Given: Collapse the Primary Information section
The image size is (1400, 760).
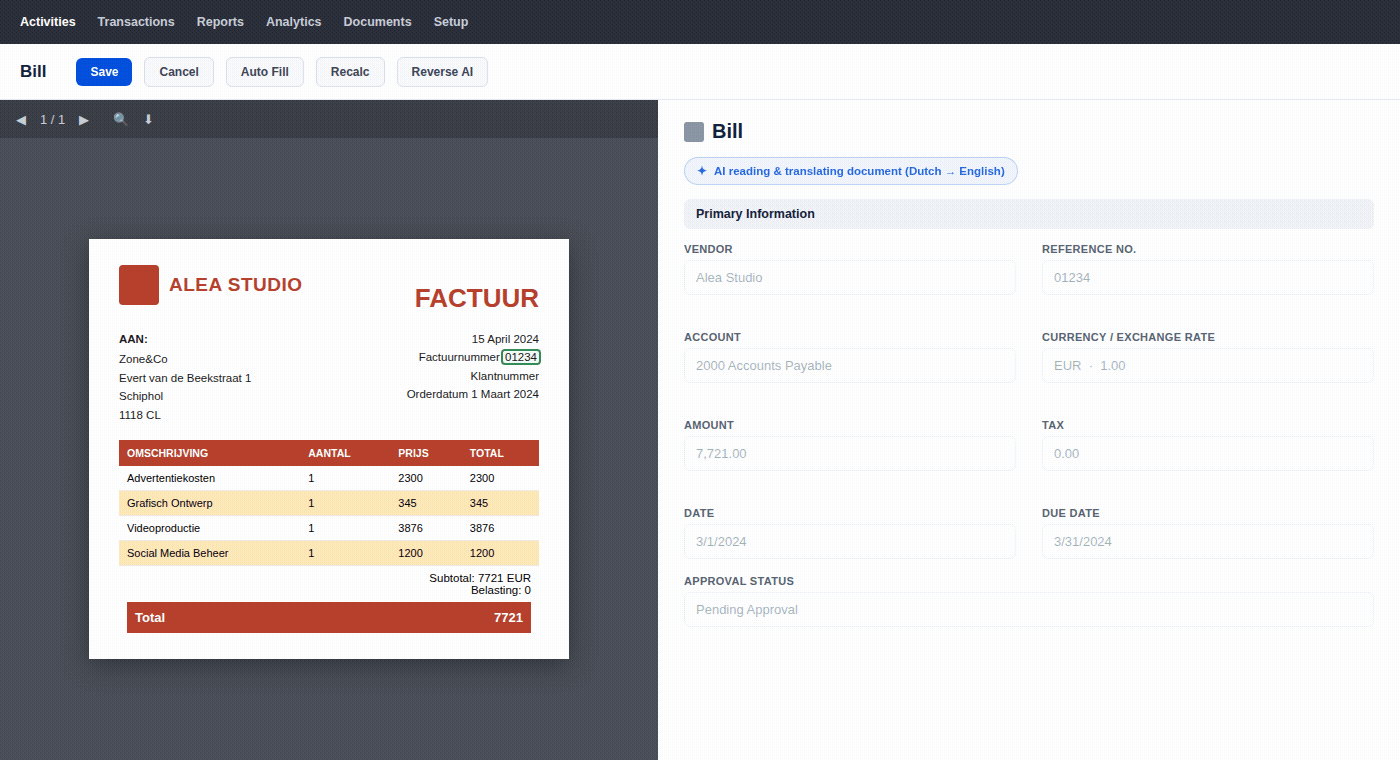Looking at the screenshot, I should pos(1029,214).
